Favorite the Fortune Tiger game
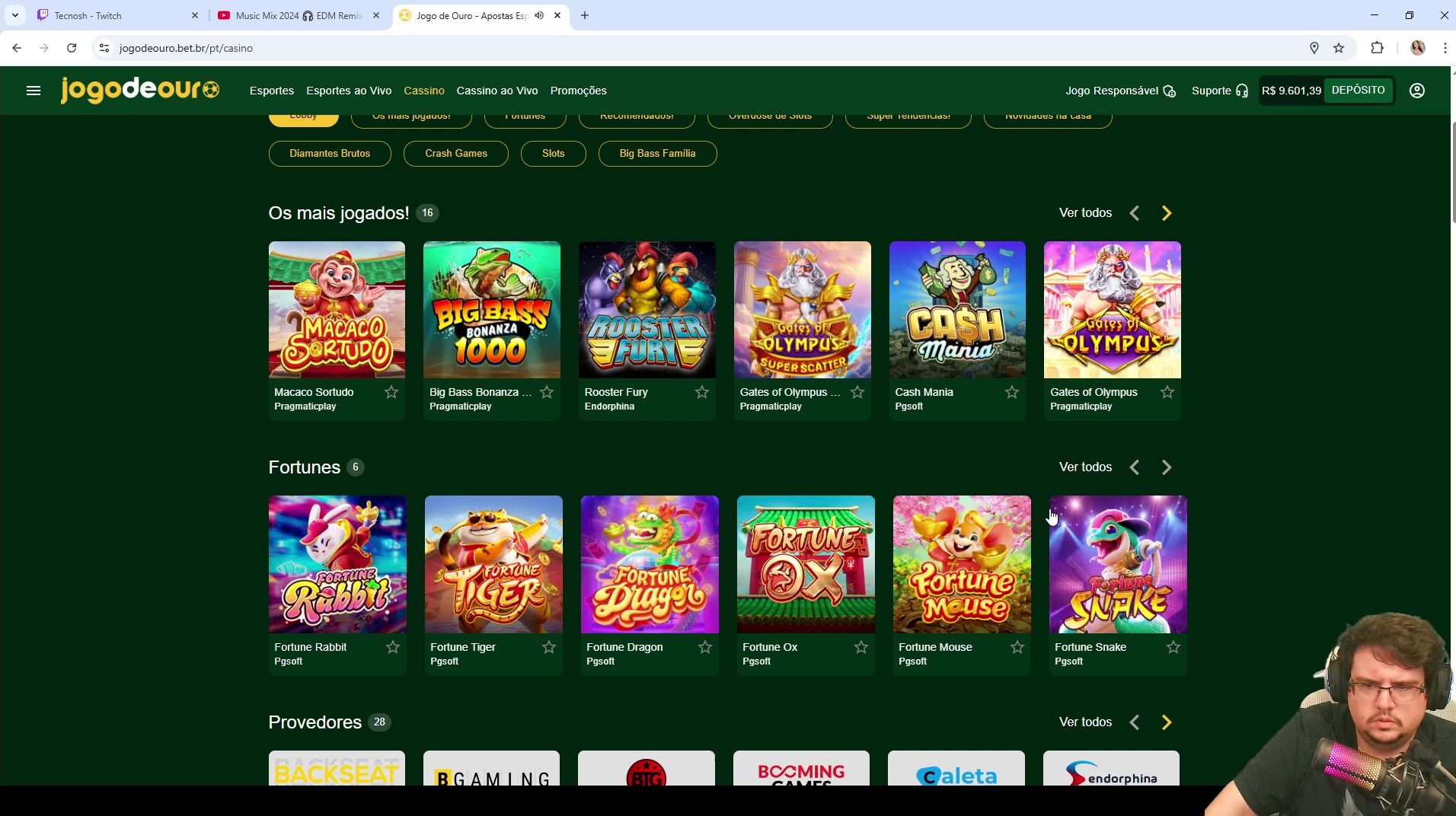This screenshot has width=1456, height=816. [x=549, y=647]
